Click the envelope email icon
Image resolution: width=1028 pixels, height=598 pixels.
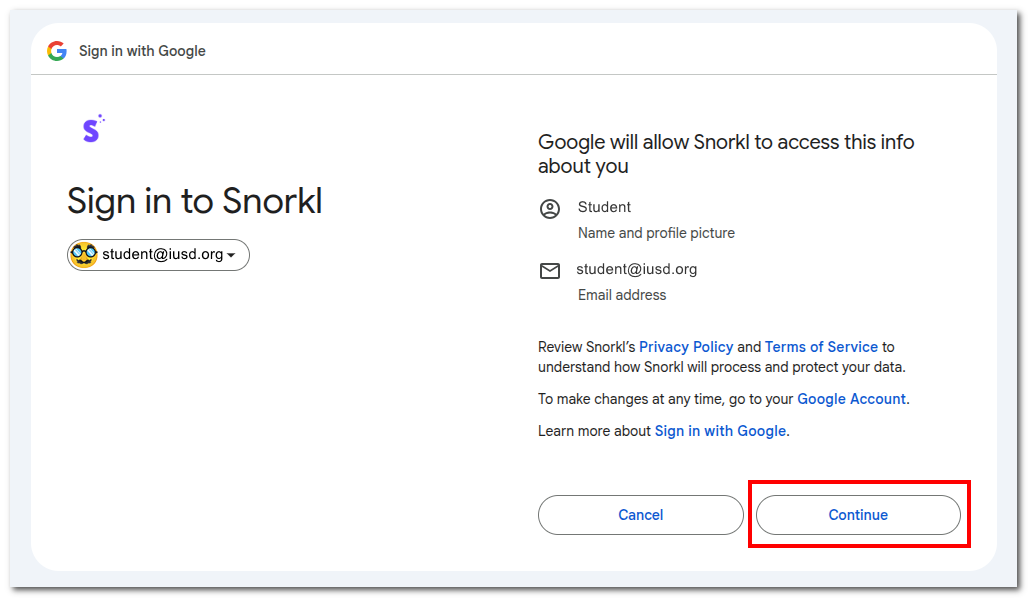tap(549, 271)
